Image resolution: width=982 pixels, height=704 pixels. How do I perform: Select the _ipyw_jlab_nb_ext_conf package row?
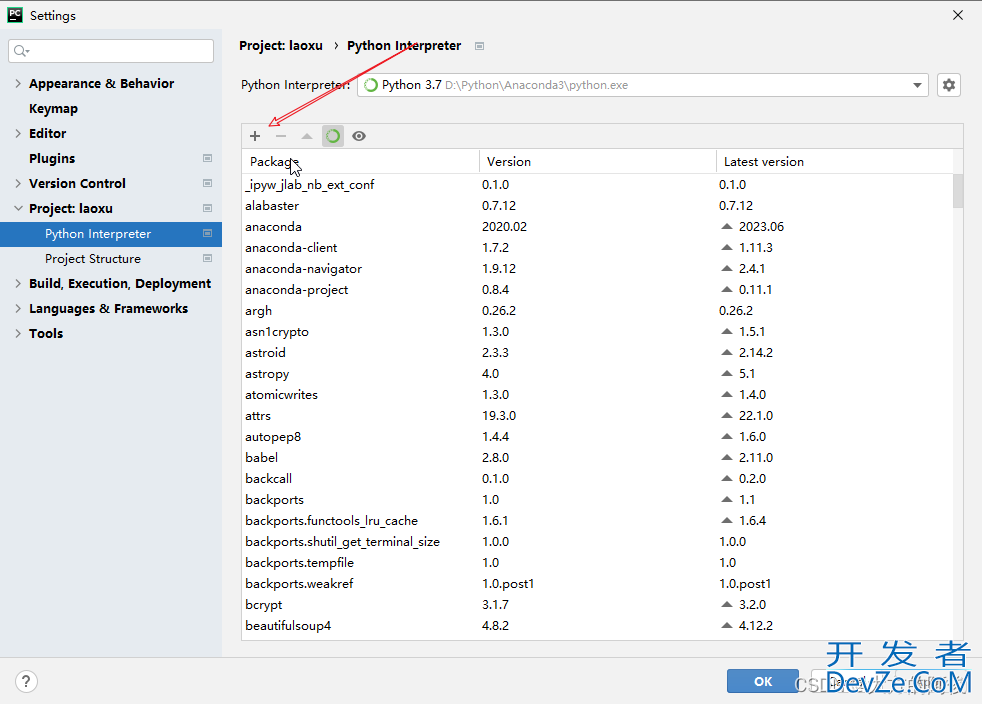(597, 185)
